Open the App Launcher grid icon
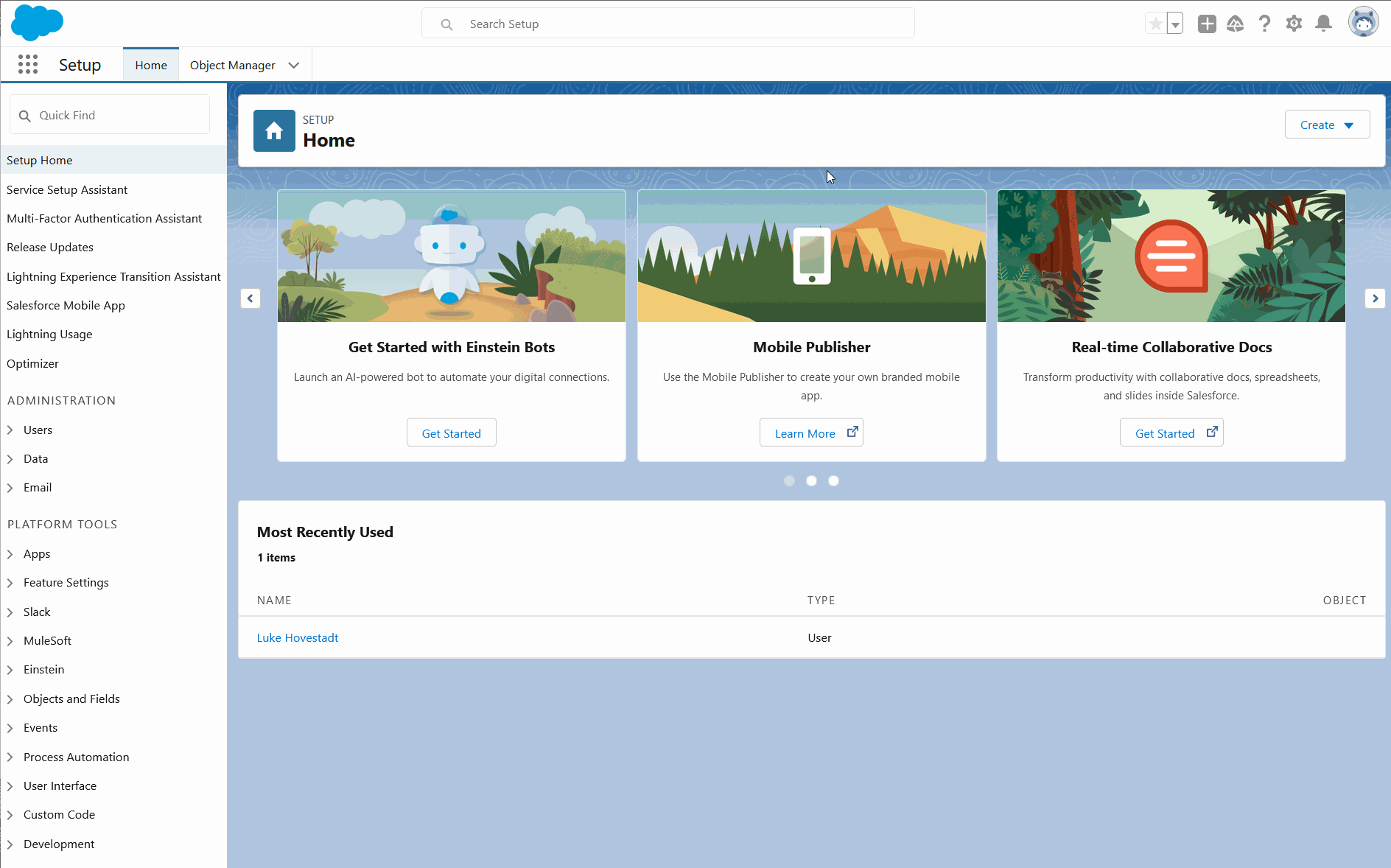The width and height of the screenshot is (1391, 868). coord(28,65)
